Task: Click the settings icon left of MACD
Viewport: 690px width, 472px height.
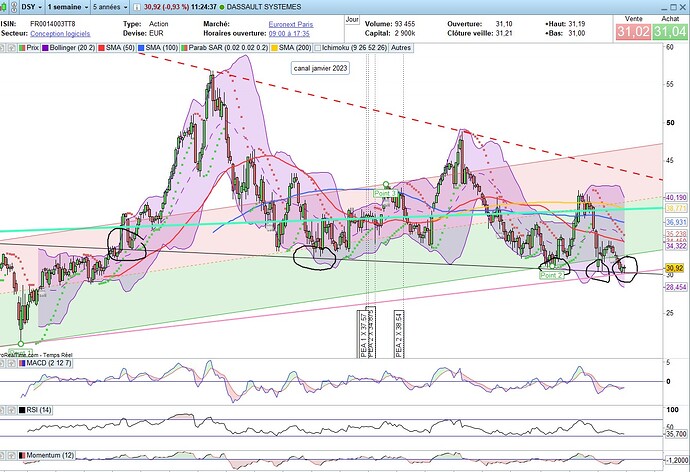Action: (11, 363)
